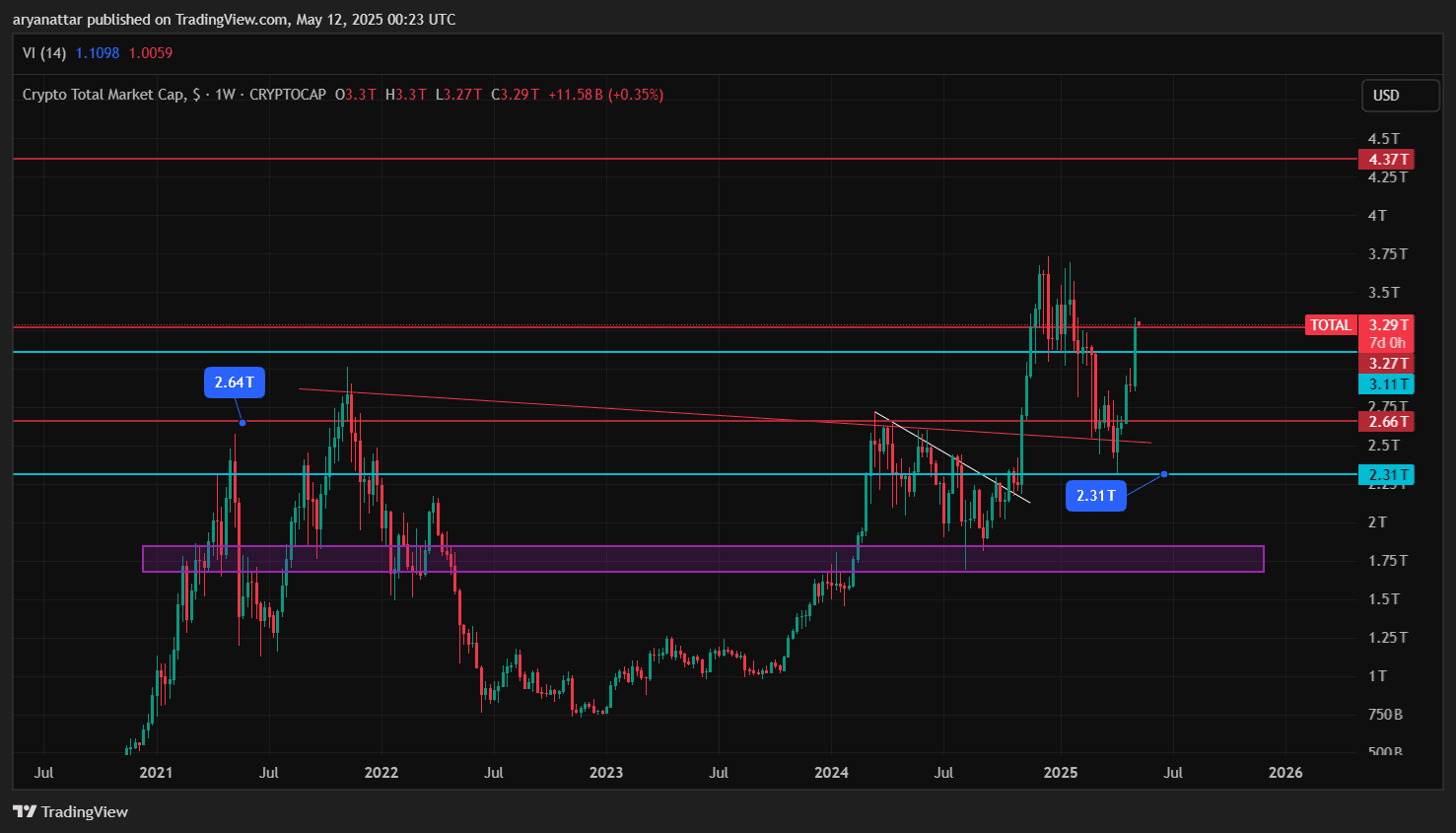
Task: Click the CRYPTOCAP exchange label
Action: 288,95
